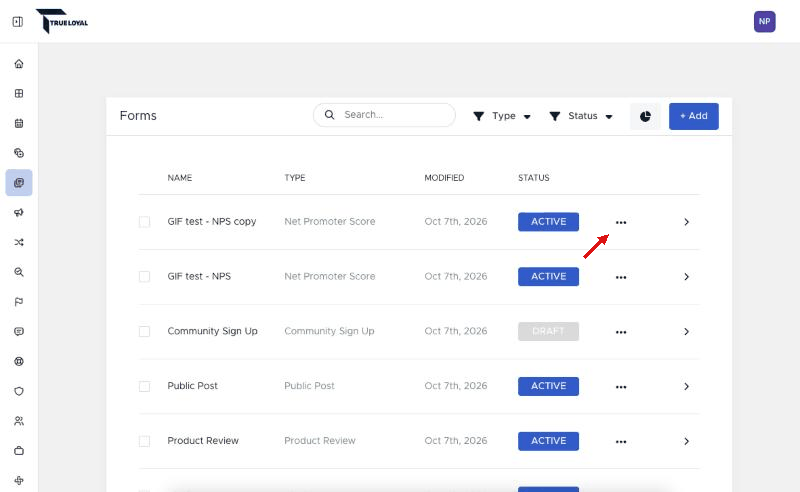This screenshot has height=492, width=800.
Task: Open the briefcase sidebar icon
Action: 19,451
